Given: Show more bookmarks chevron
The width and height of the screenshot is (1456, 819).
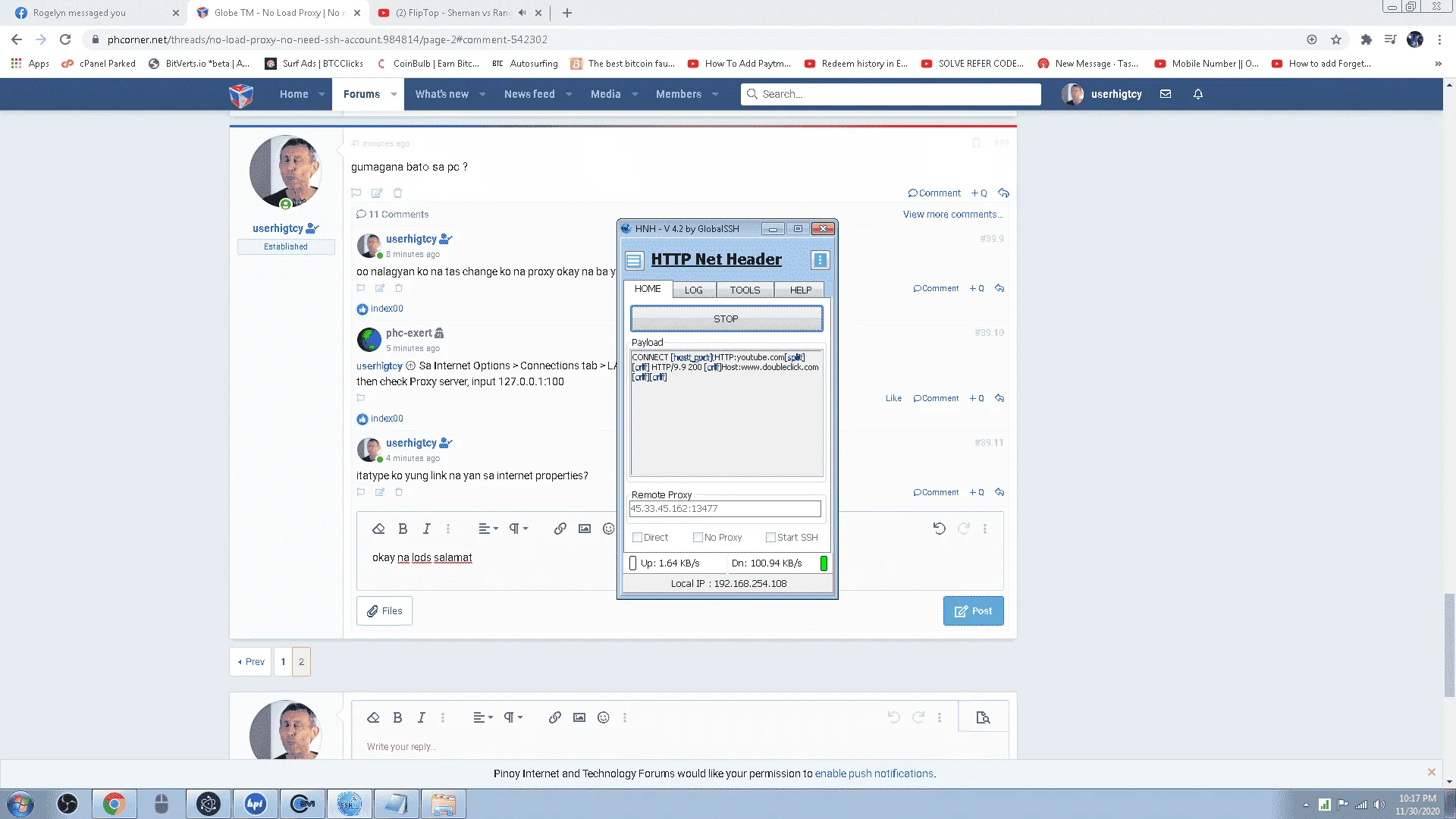Looking at the screenshot, I should 1438,64.
